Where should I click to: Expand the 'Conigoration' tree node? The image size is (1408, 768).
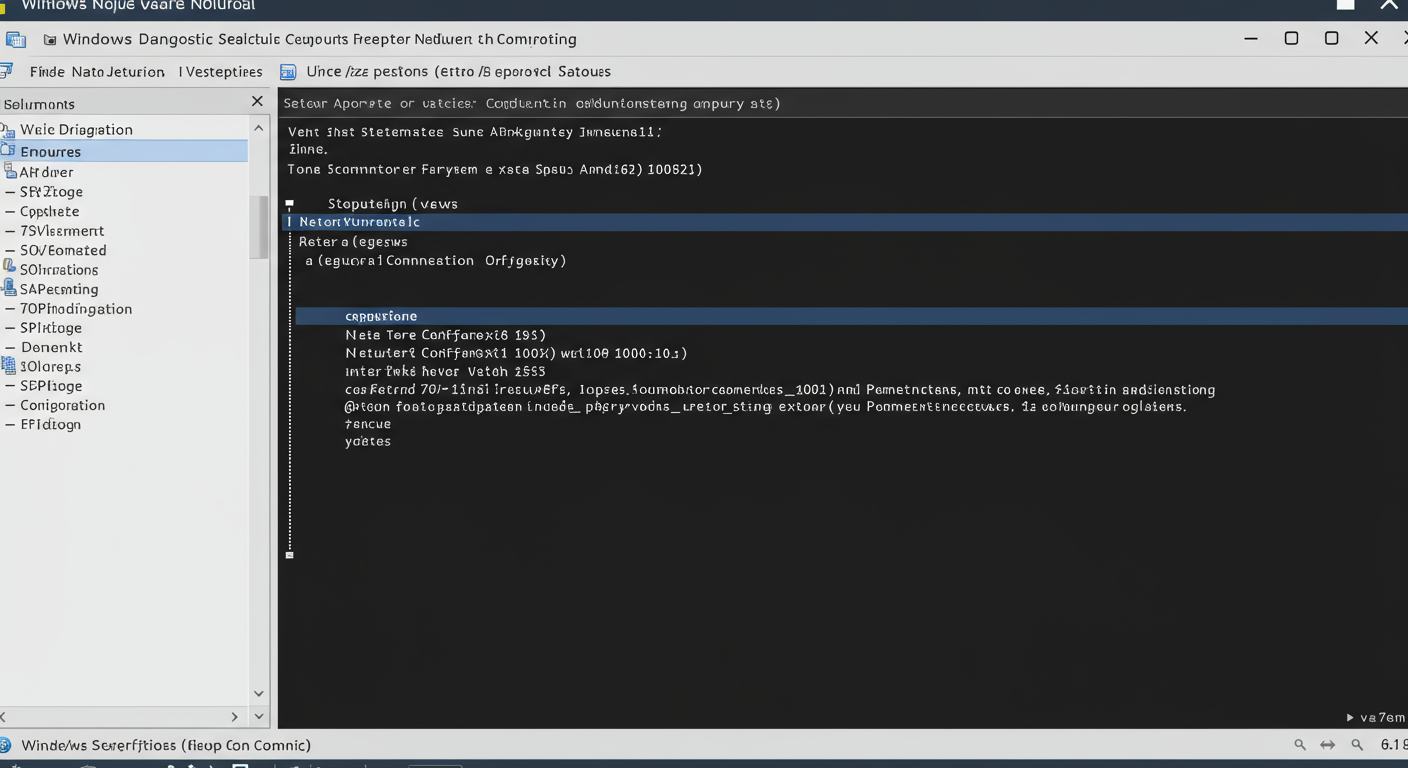pyautogui.click(x=10, y=405)
